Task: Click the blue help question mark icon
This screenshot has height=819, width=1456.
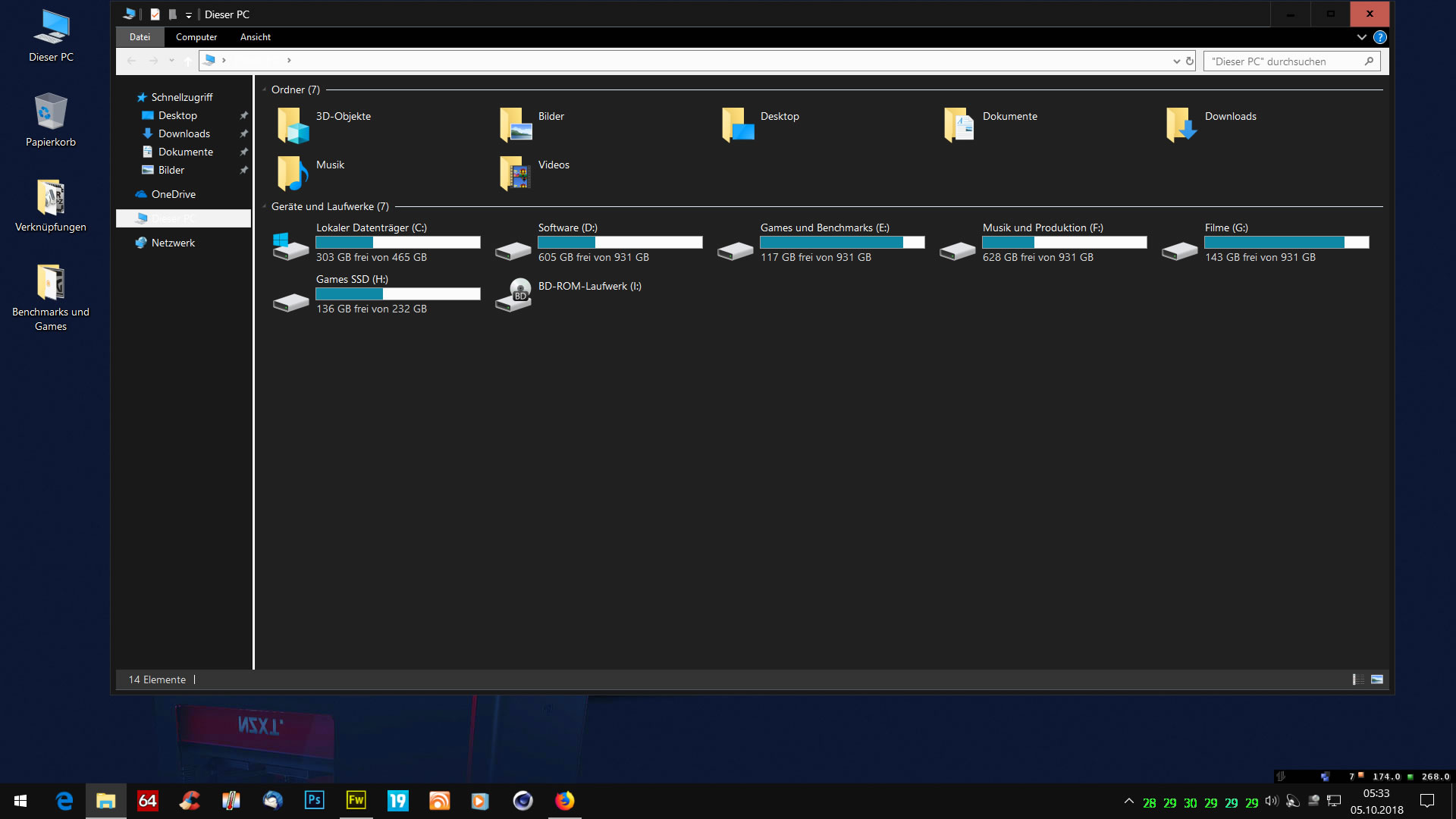Action: pos(1380,37)
